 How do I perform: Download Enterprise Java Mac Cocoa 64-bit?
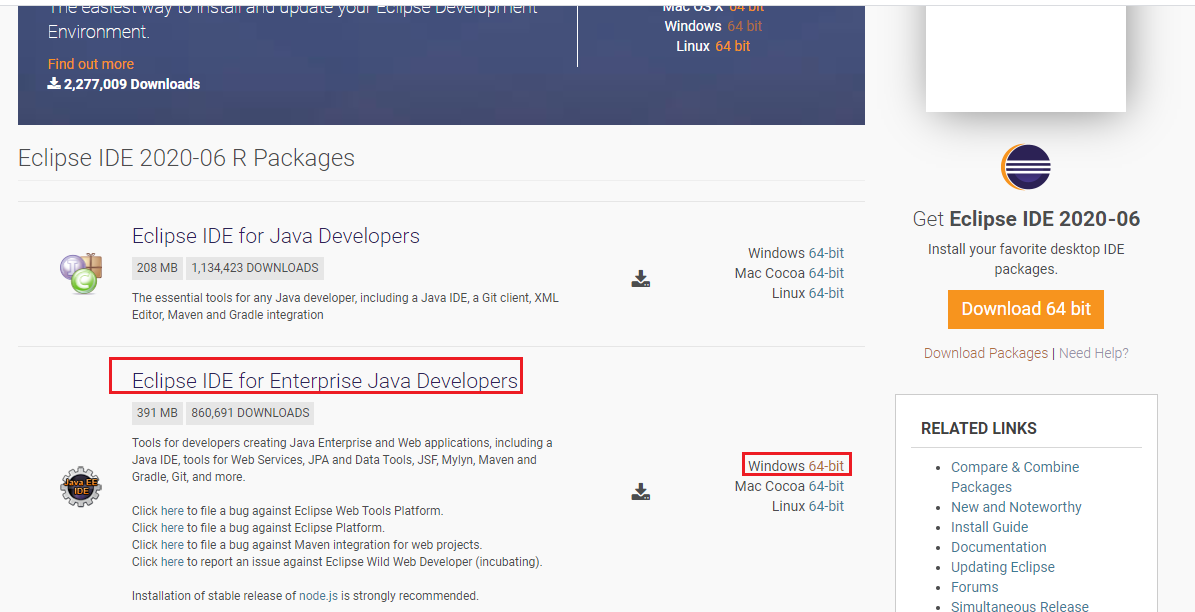tap(826, 485)
